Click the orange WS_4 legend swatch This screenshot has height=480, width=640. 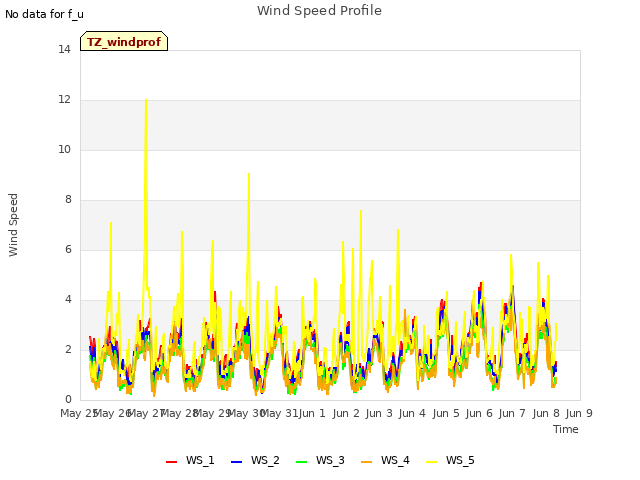point(367,462)
